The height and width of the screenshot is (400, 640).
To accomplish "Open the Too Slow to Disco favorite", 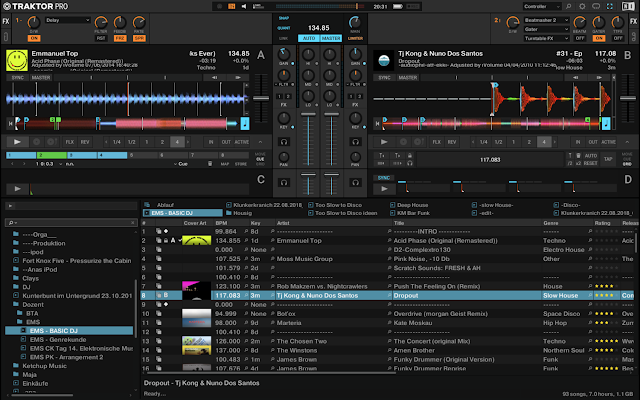I will [338, 205].
